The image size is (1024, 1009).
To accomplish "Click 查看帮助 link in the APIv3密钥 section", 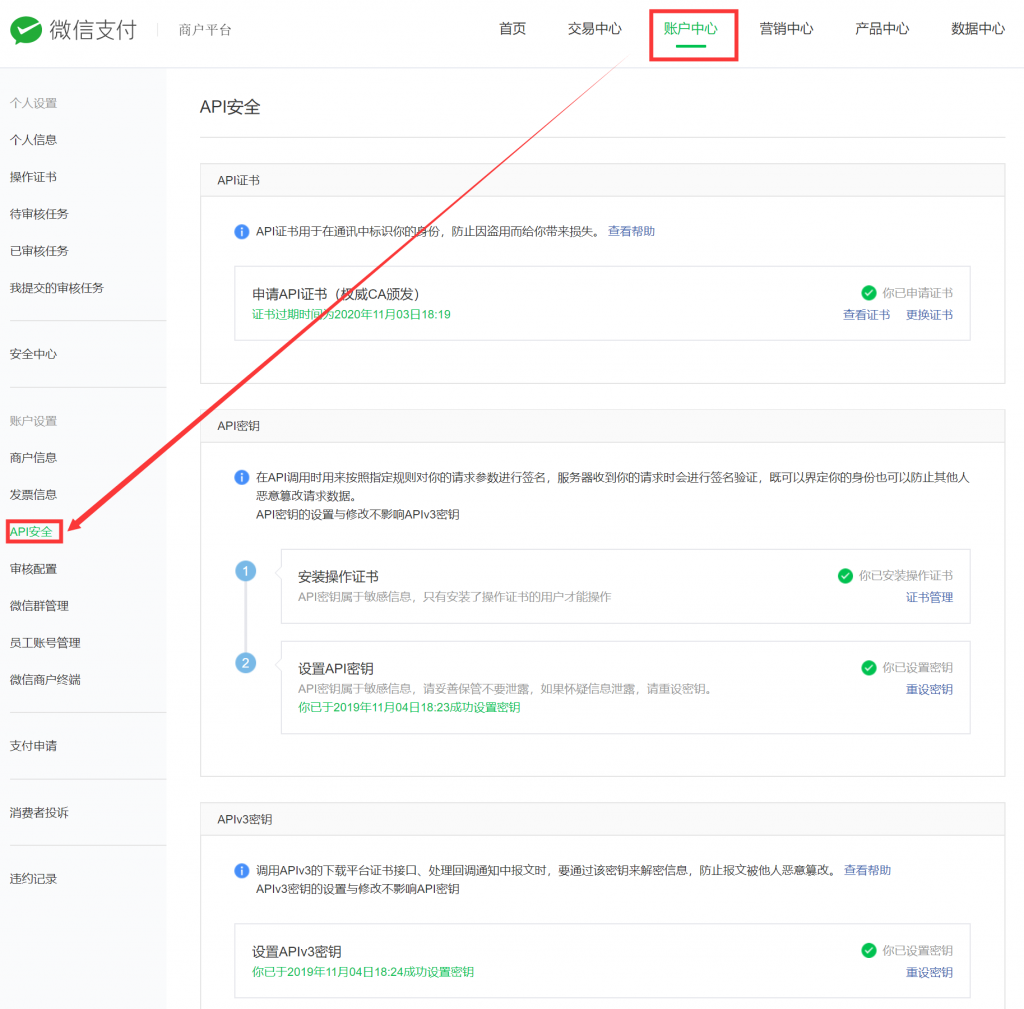I will (868, 870).
